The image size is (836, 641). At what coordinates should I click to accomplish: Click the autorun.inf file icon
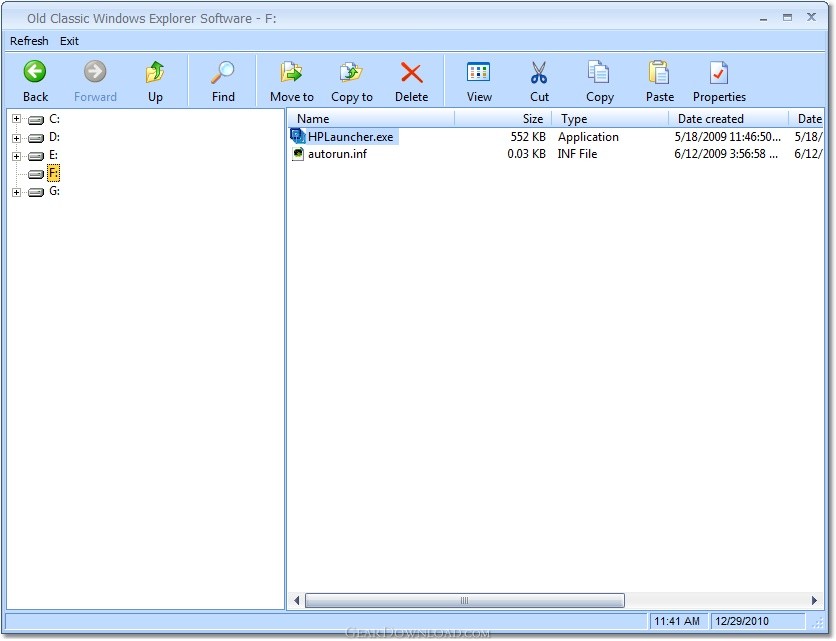(298, 154)
